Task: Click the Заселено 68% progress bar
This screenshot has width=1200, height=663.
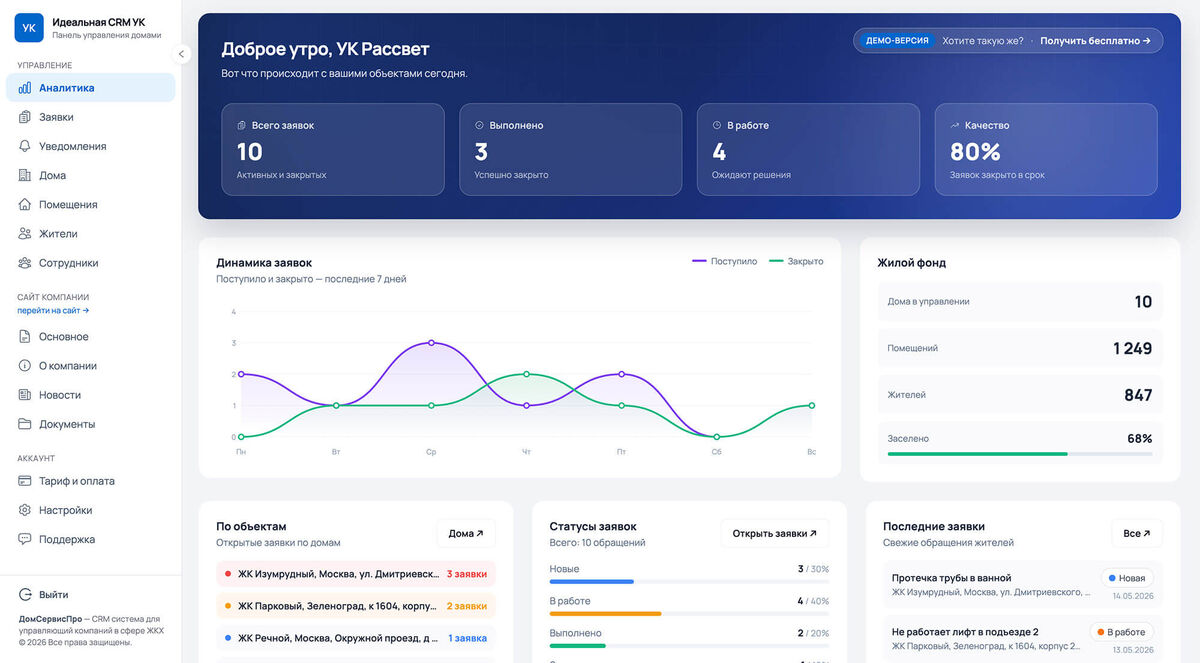Action: (x=1020, y=454)
